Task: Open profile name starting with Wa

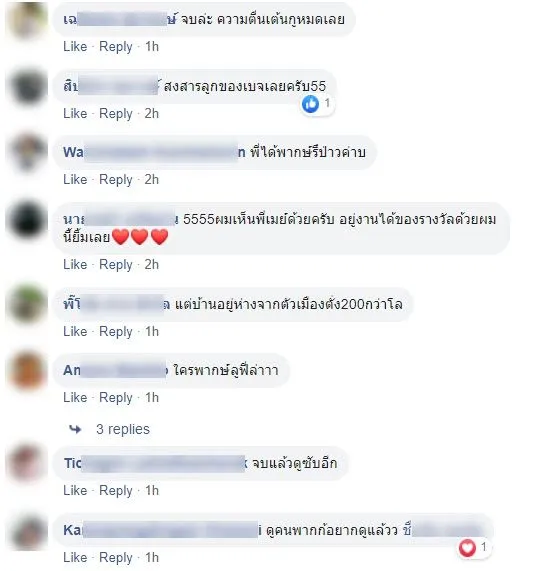Action: click(x=154, y=152)
